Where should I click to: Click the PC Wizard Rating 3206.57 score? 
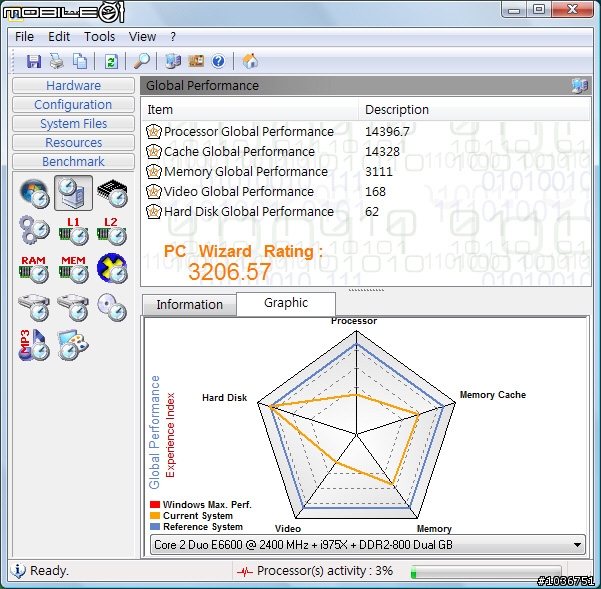230,272
